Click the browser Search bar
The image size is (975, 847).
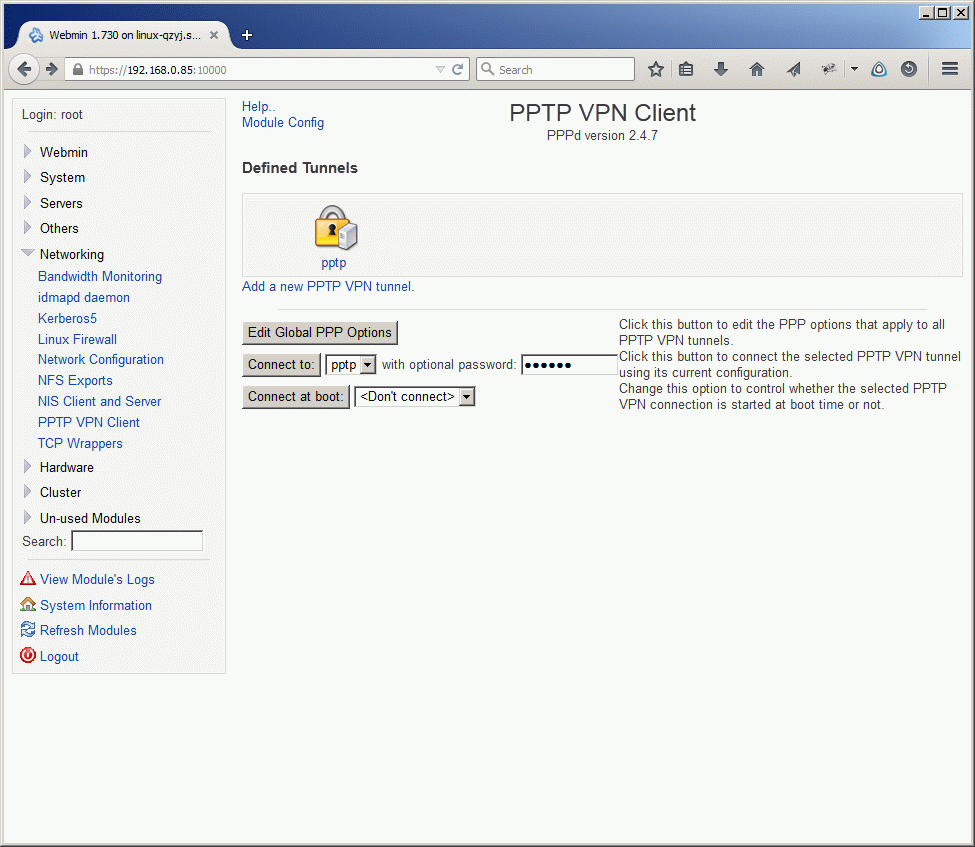point(555,70)
